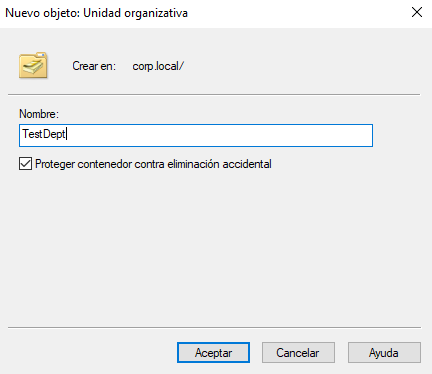Confirm with the Aceptar button
The width and height of the screenshot is (432, 374).
(213, 353)
